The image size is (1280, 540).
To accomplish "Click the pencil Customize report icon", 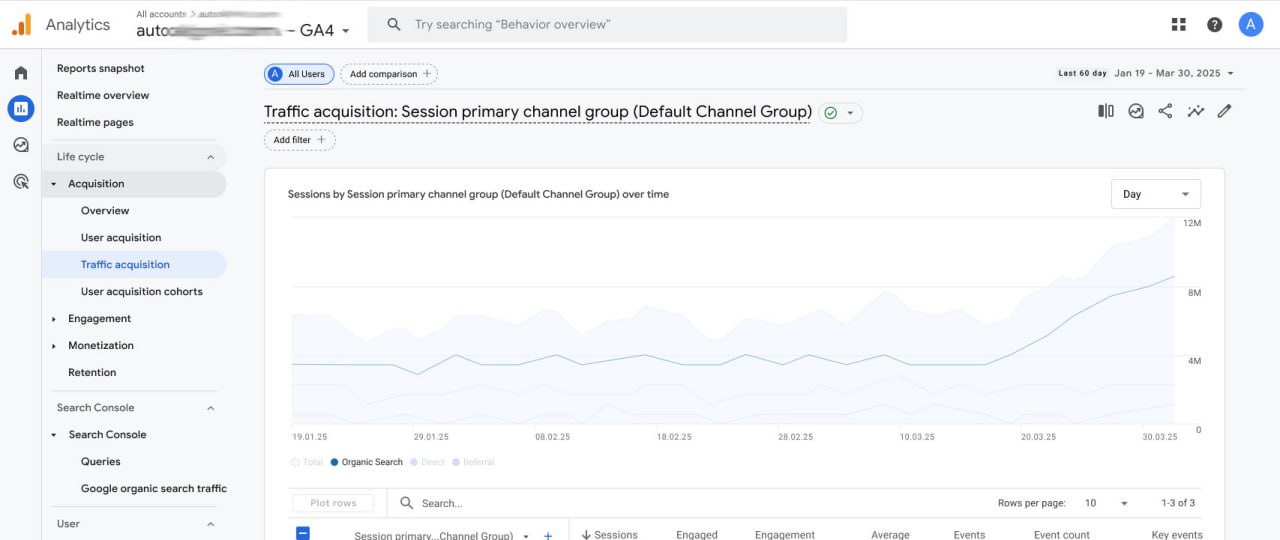I will [x=1224, y=111].
